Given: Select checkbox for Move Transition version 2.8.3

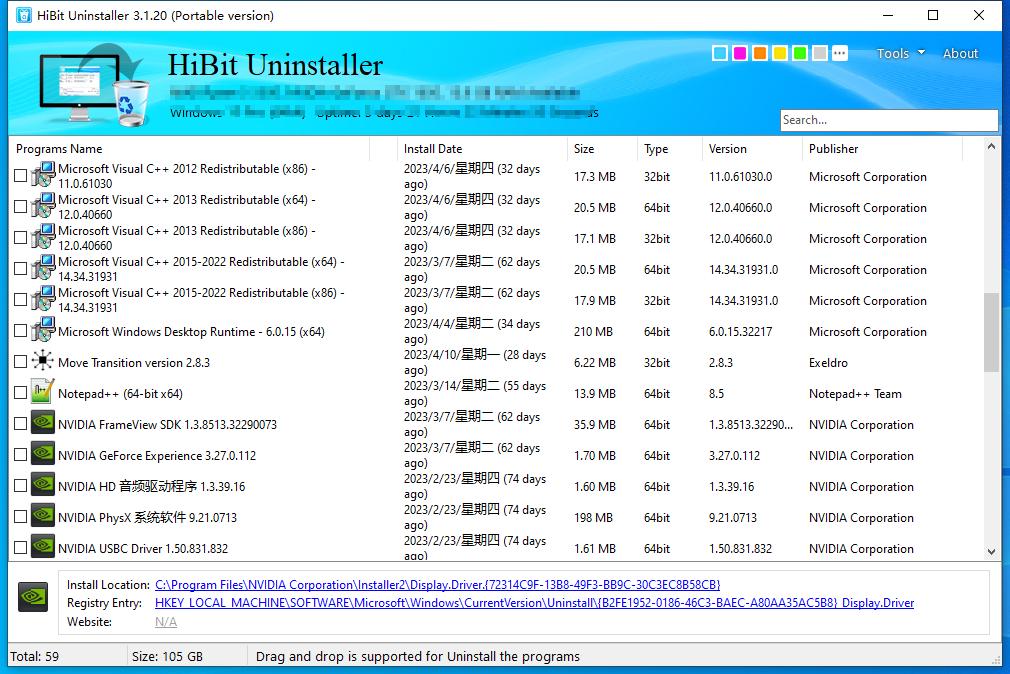Looking at the screenshot, I should point(21,363).
